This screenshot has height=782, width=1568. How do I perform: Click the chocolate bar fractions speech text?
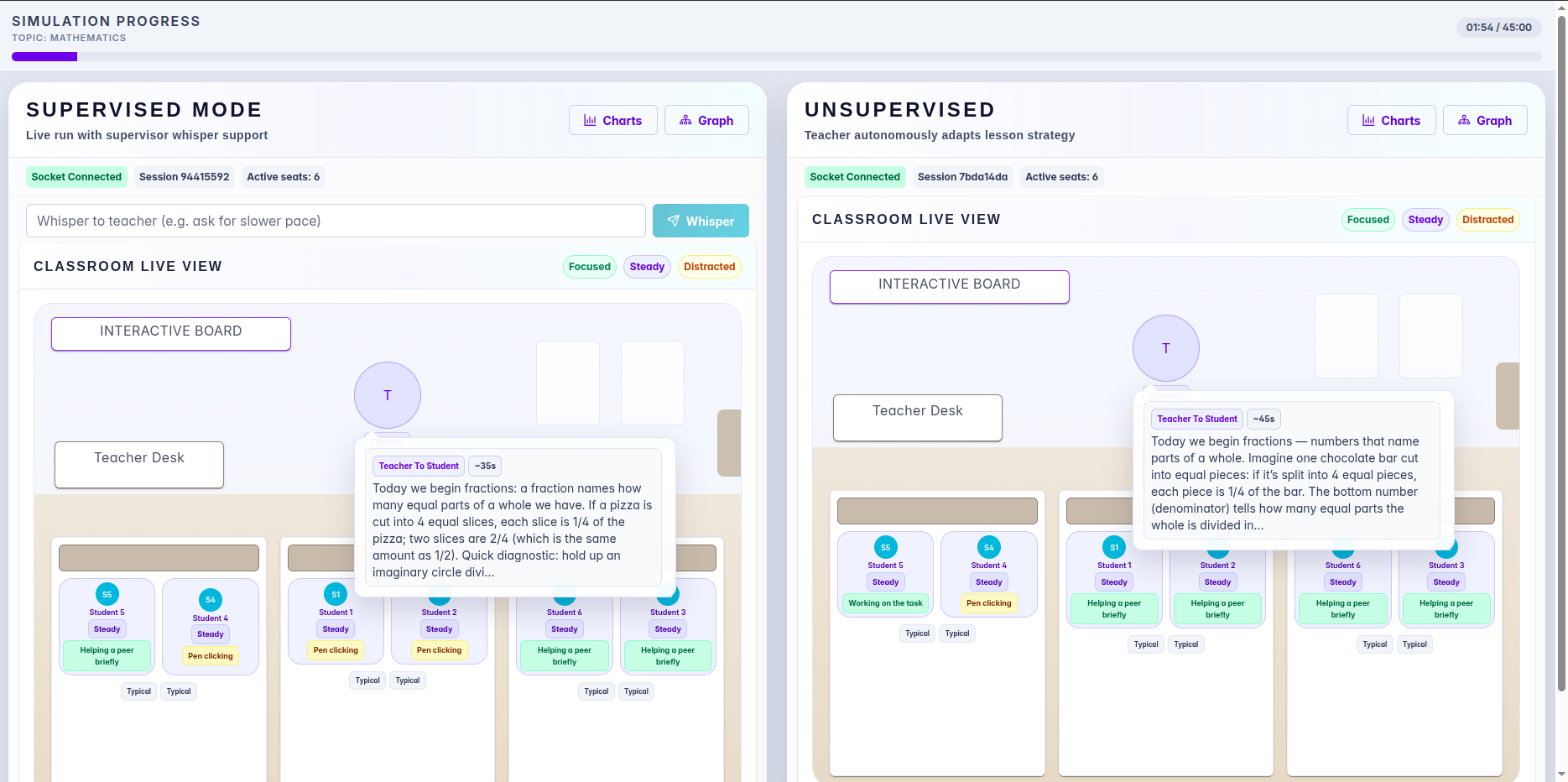pos(1286,483)
